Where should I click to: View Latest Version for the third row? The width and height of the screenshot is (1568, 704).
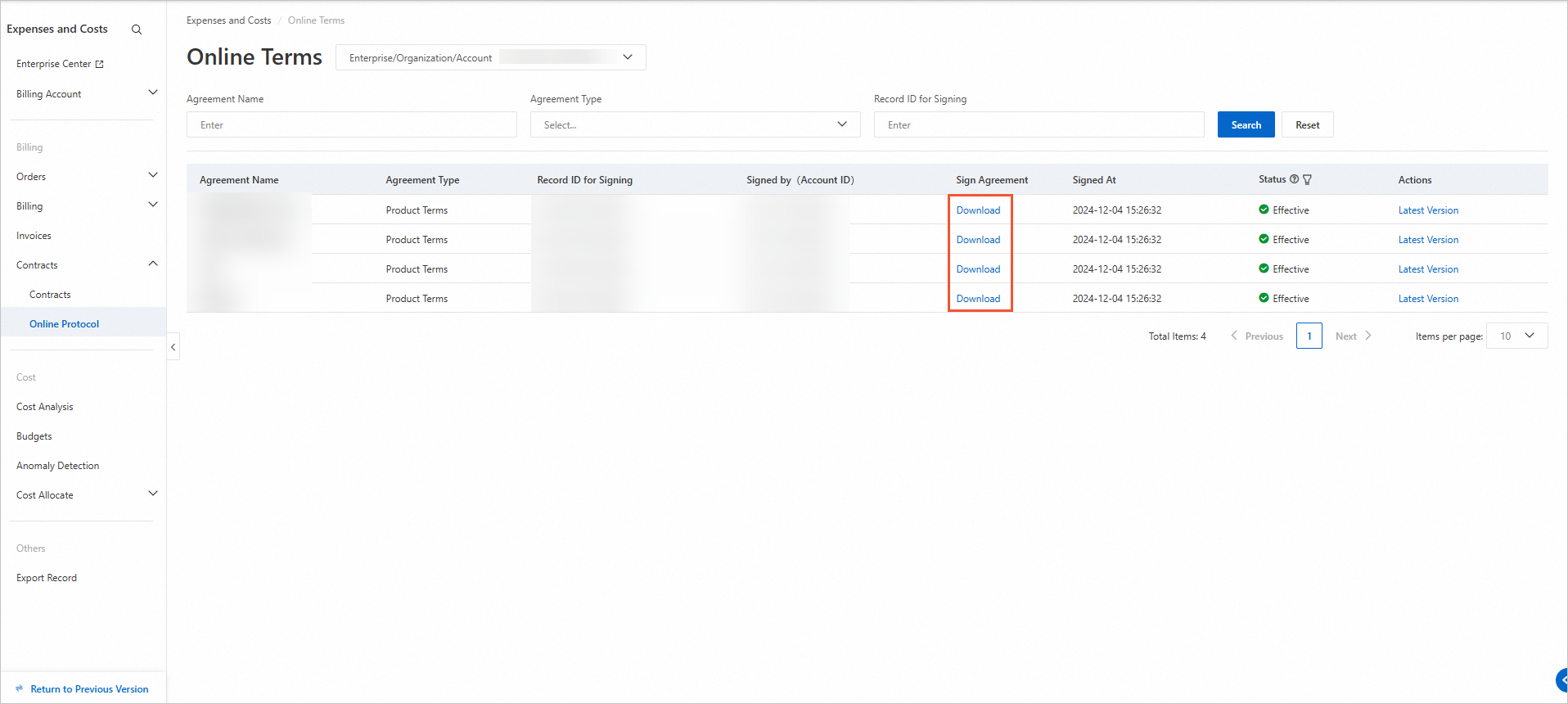pyautogui.click(x=1428, y=269)
